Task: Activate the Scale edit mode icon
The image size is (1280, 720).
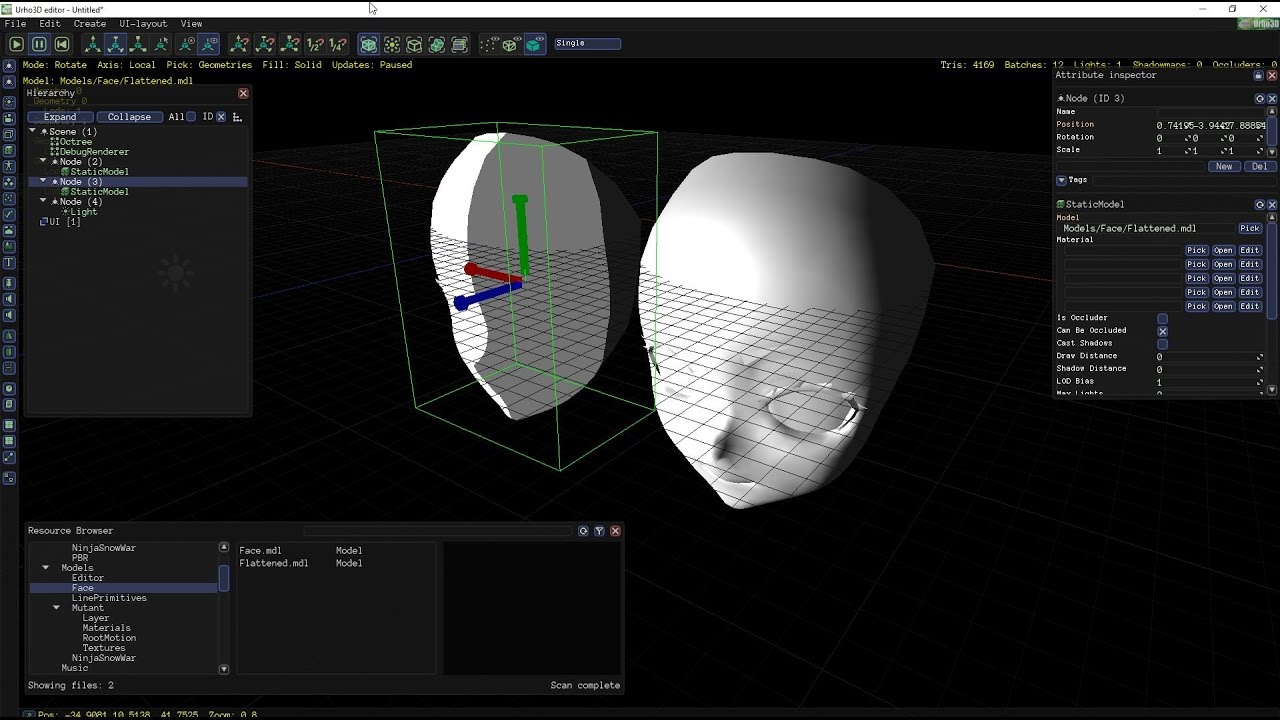Action: pyautogui.click(x=139, y=44)
